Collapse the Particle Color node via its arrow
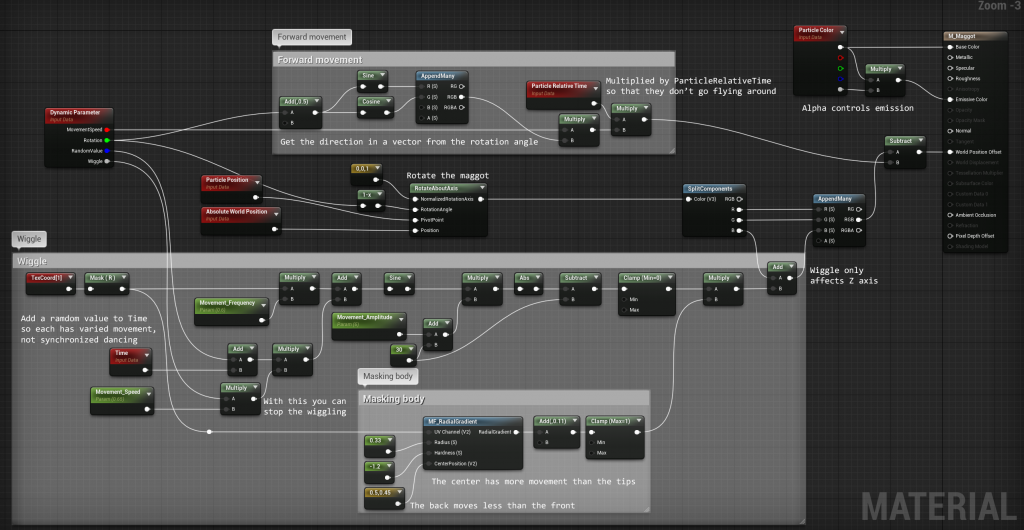 pyautogui.click(x=842, y=31)
